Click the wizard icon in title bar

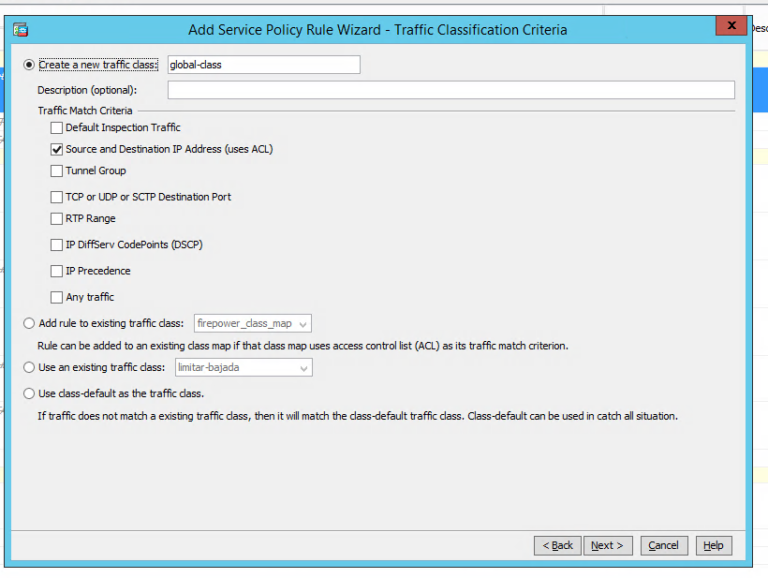pos(20,29)
